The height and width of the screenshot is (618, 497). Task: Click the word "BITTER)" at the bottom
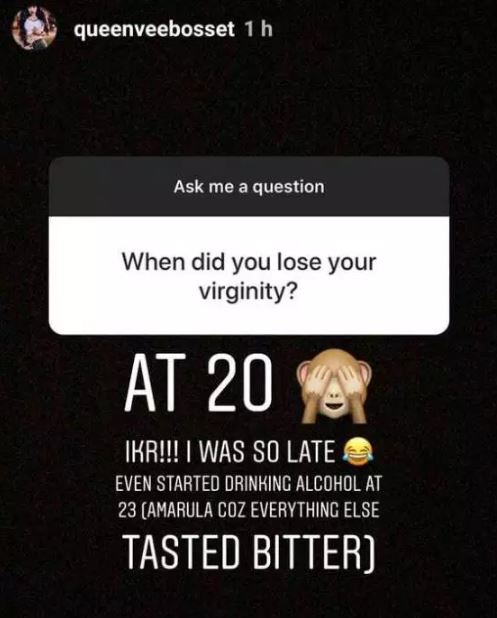click(x=314, y=550)
